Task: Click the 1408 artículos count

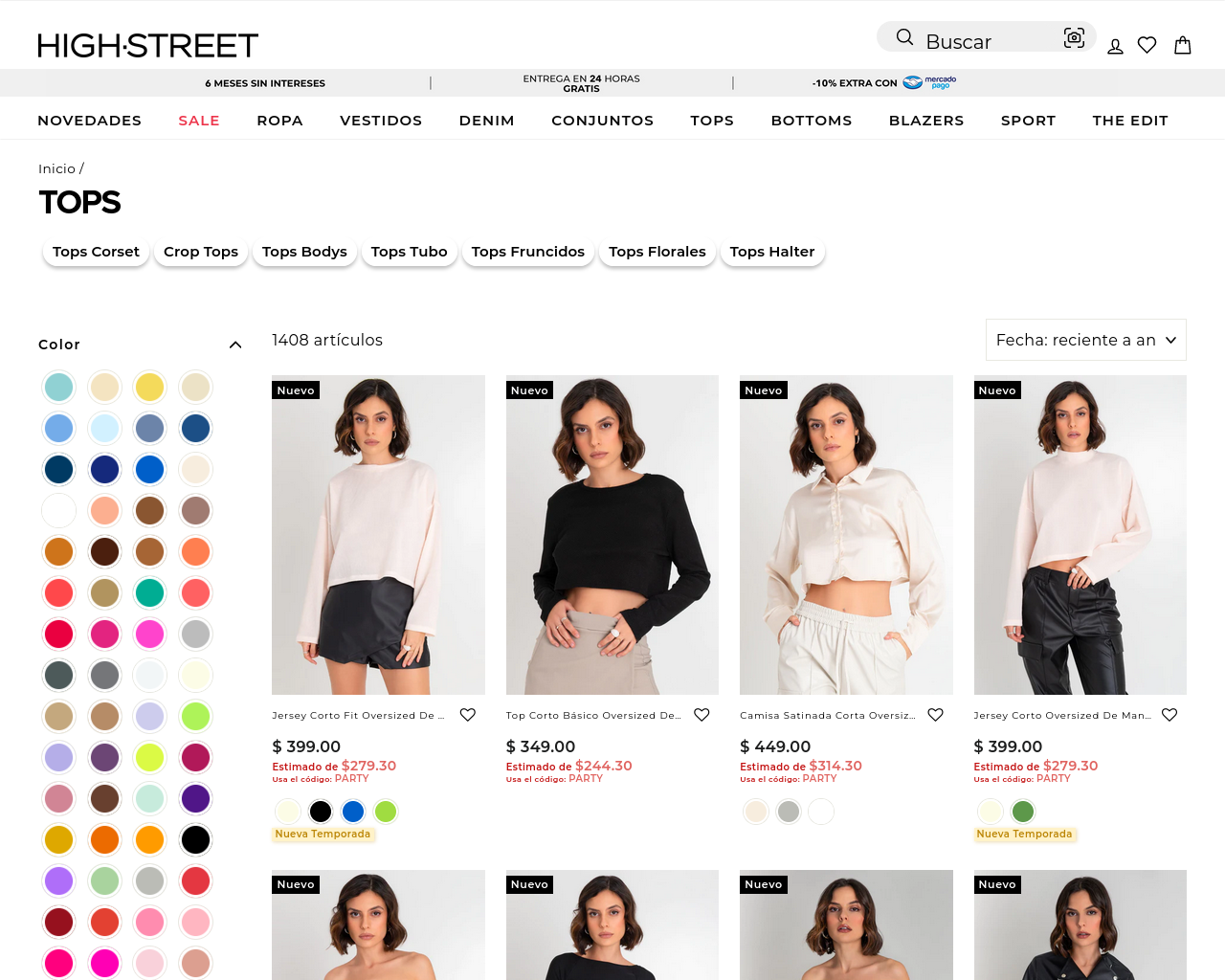Action: point(327,340)
